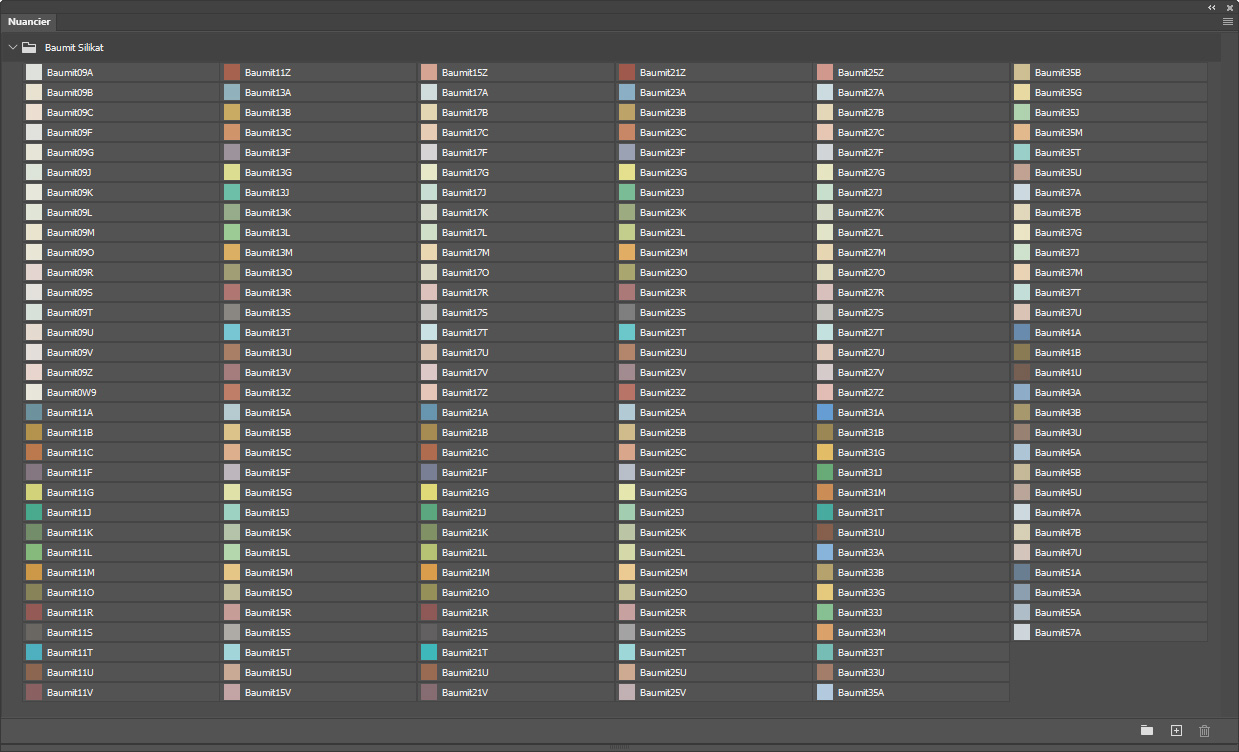Viewport: 1239px width, 752px height.
Task: Pick the Baumit51A color swatch
Action: (x=1022, y=572)
